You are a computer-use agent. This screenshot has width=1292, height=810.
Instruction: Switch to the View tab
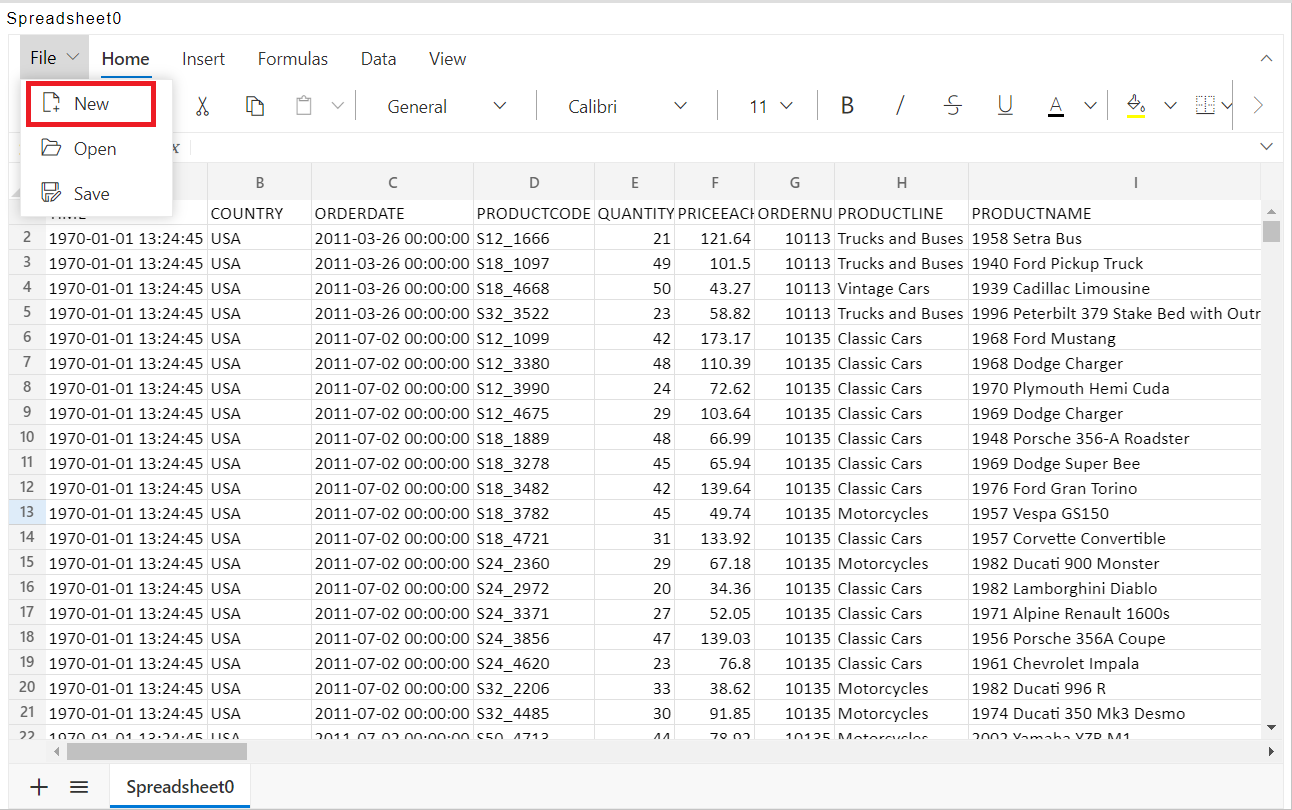448,59
